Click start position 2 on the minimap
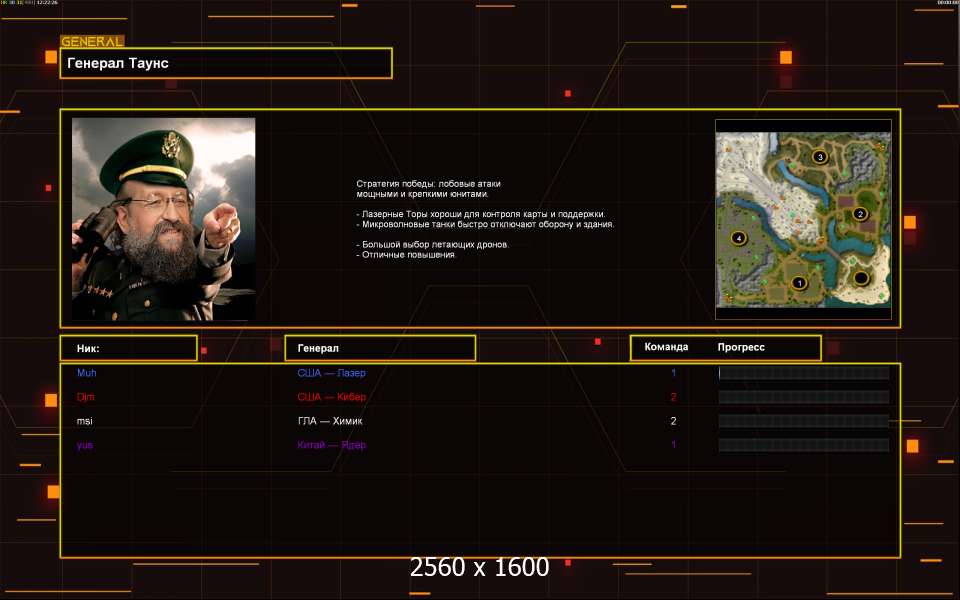Image resolution: width=960 pixels, height=600 pixels. (859, 214)
